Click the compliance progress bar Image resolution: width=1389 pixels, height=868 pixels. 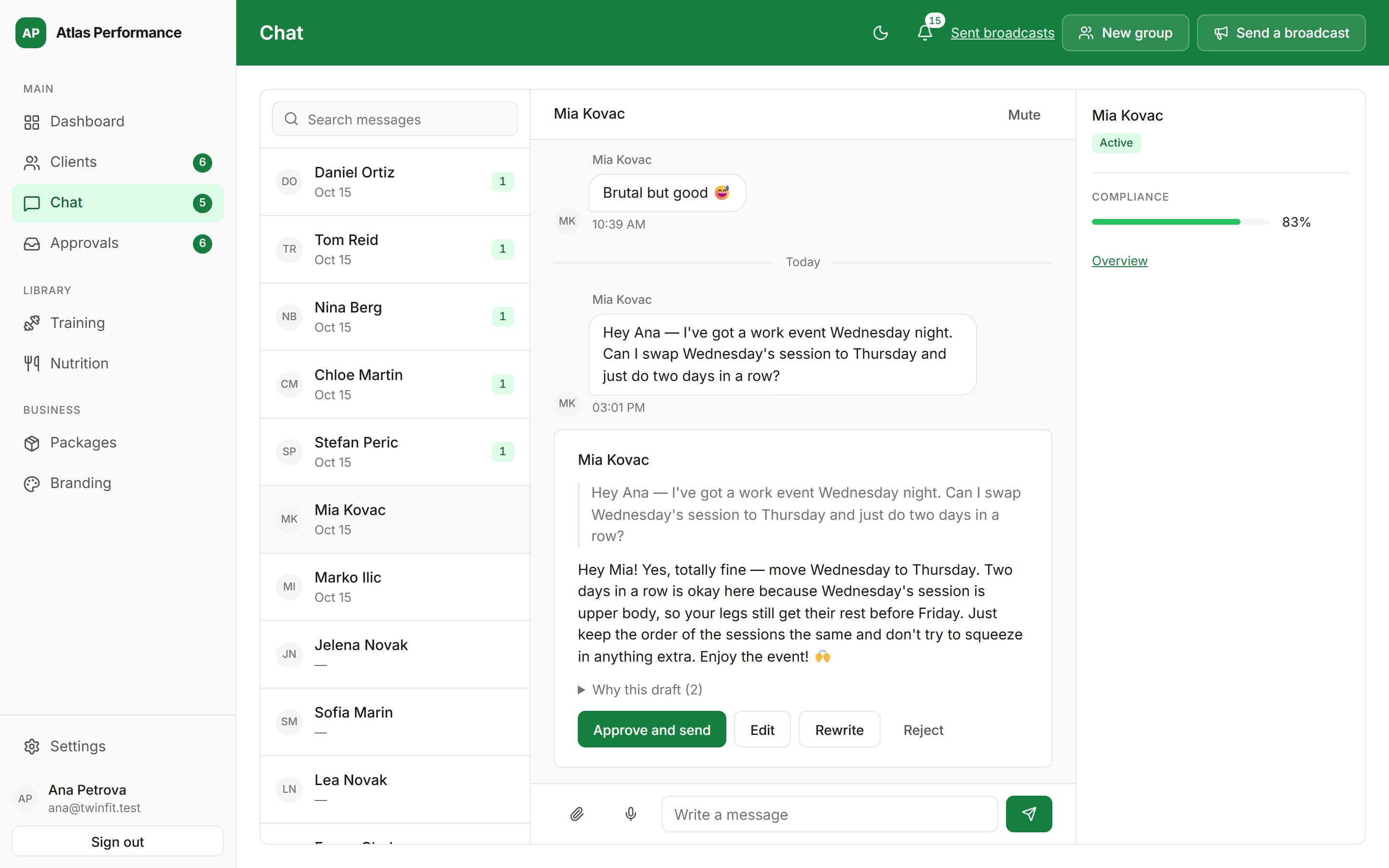pos(1181,222)
